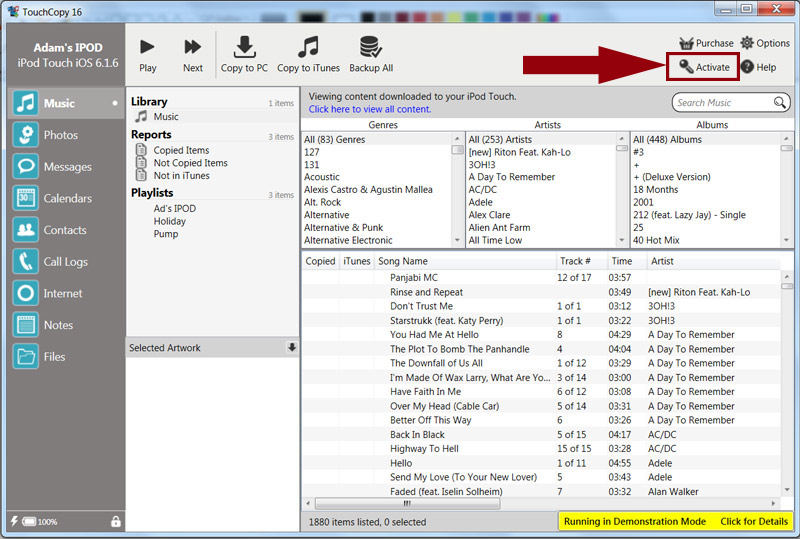
Task: Click the Backup All database icon
Action: [x=370, y=47]
